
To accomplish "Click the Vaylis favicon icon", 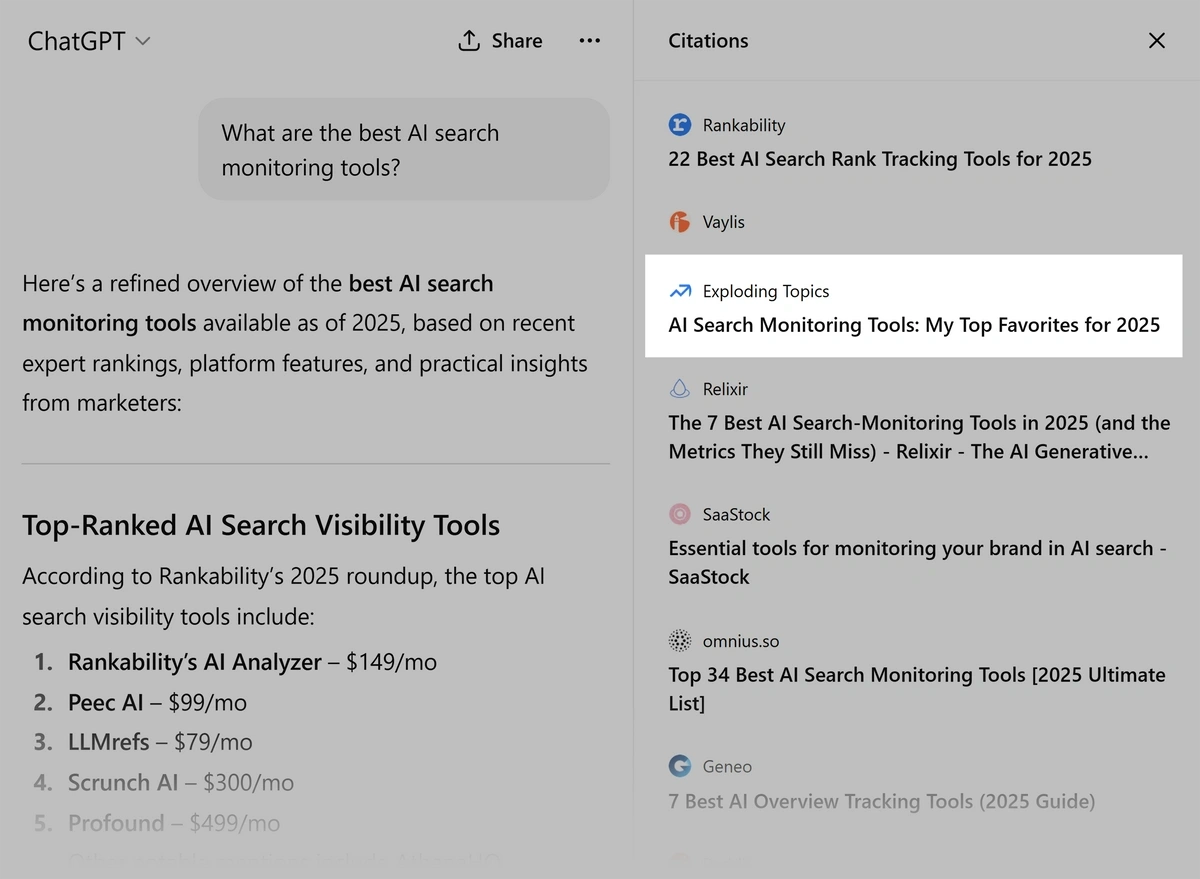I will click(680, 222).
